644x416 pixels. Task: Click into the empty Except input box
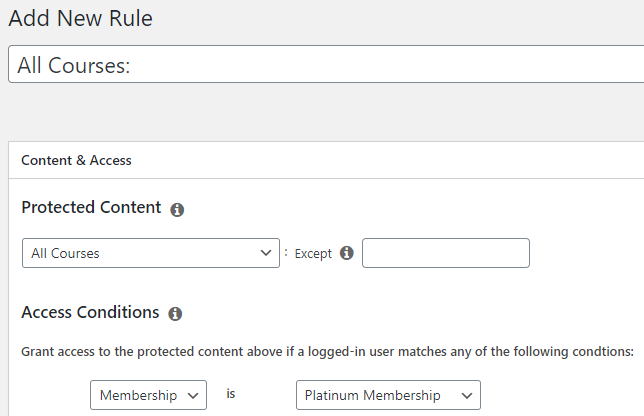pyautogui.click(x=446, y=253)
